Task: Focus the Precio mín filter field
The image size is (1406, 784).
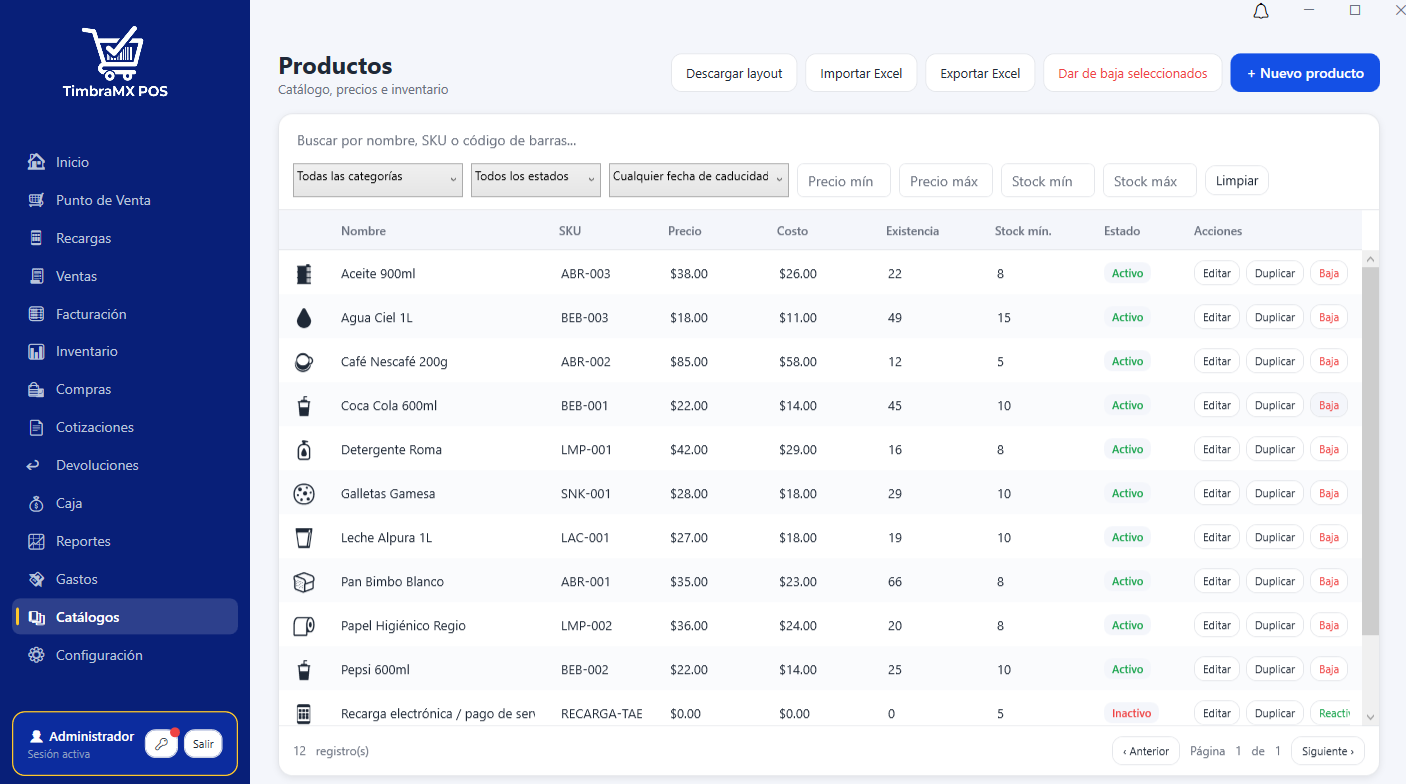Action: click(844, 181)
